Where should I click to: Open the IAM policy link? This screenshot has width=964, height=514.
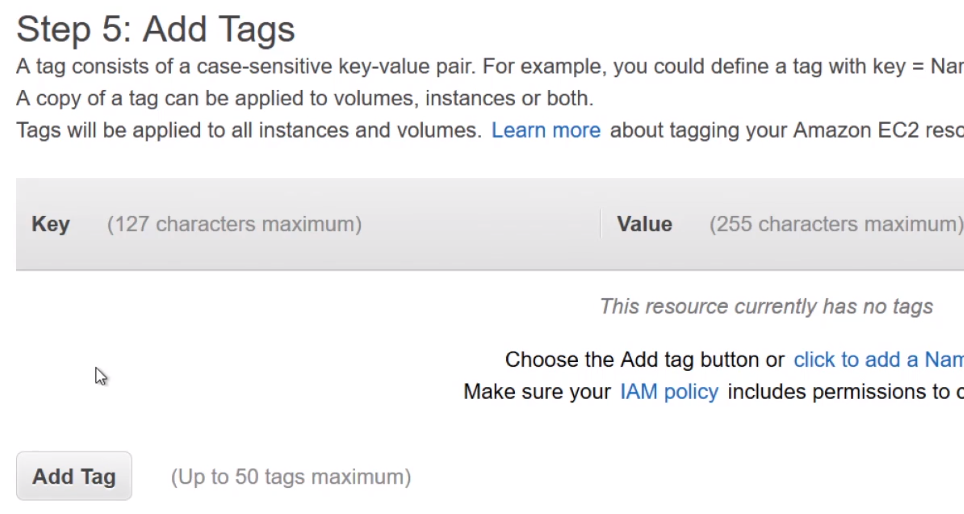pyautogui.click(x=669, y=391)
